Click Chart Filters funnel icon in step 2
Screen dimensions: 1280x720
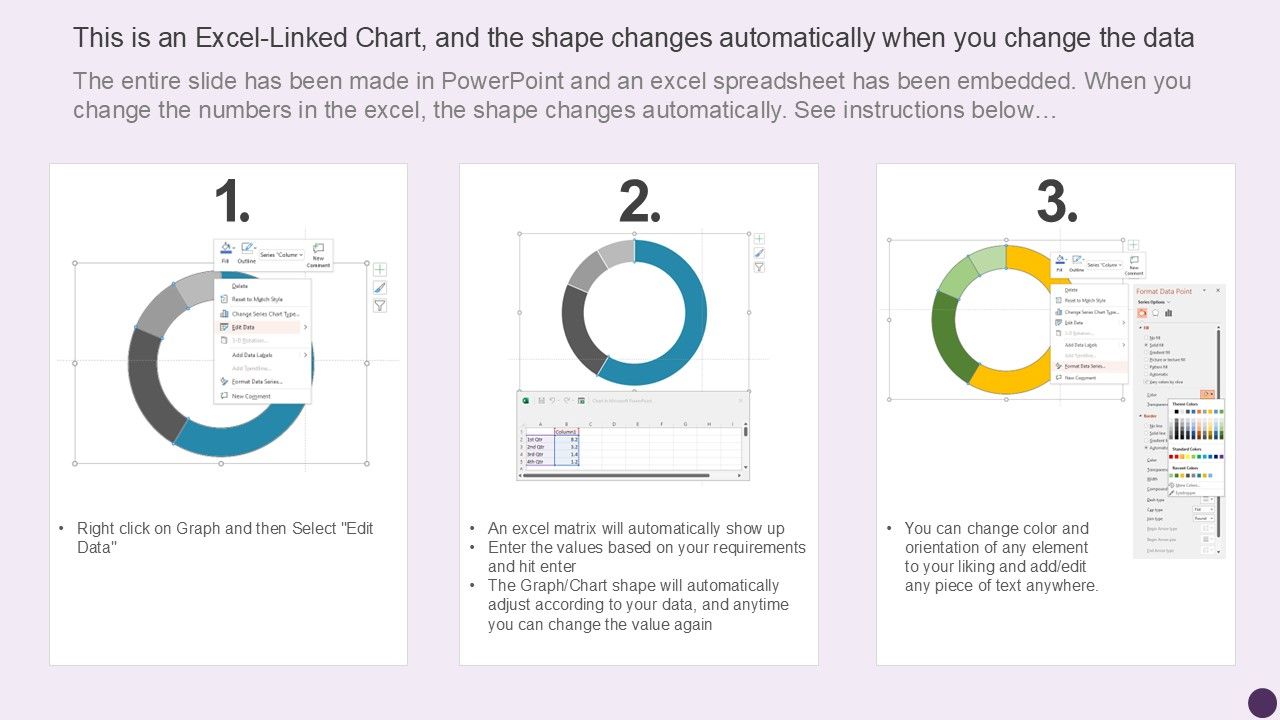pyautogui.click(x=759, y=267)
